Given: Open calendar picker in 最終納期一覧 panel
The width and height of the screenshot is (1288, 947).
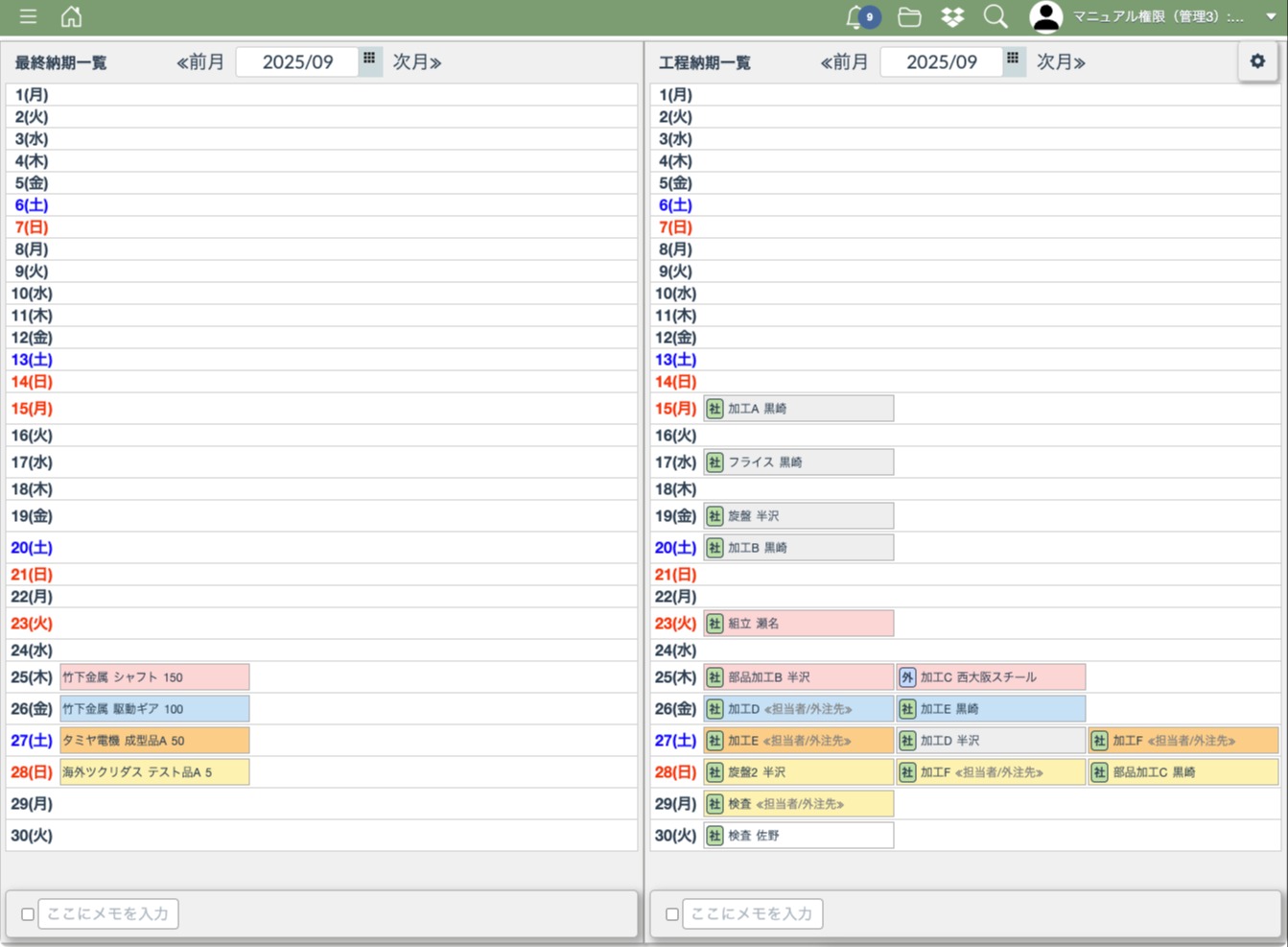Looking at the screenshot, I should 369,59.
